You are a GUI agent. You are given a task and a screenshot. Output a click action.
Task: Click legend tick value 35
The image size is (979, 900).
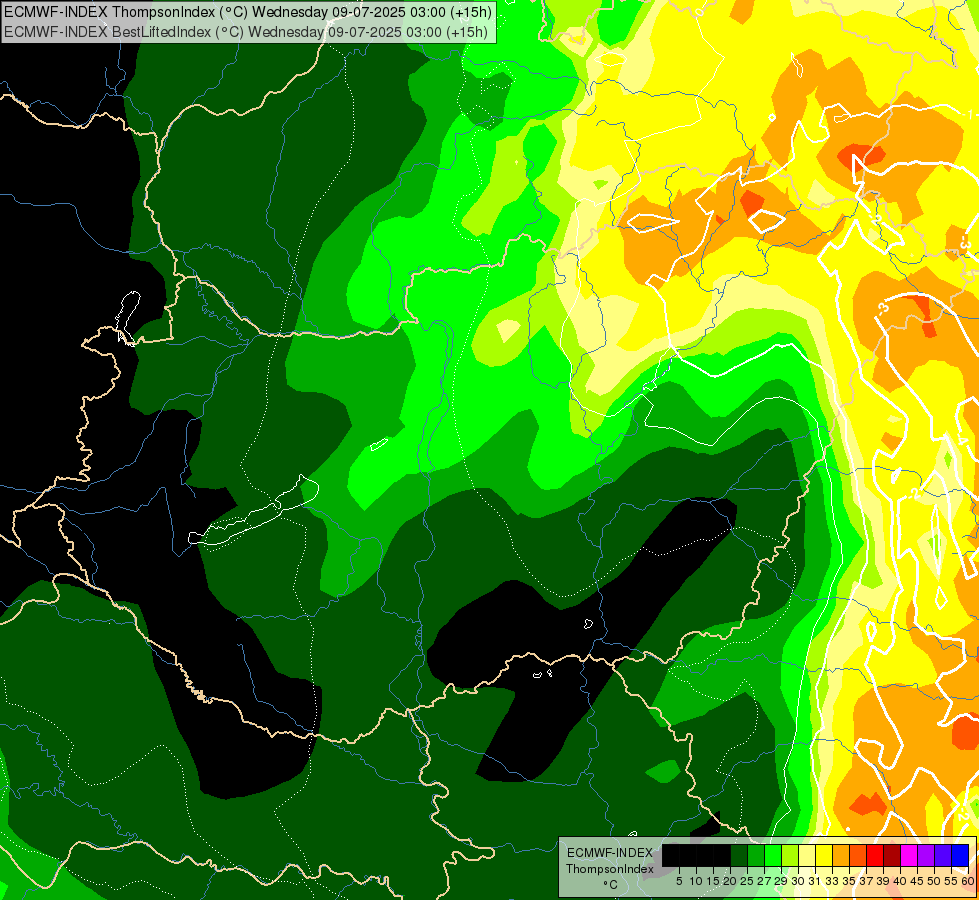click(849, 881)
